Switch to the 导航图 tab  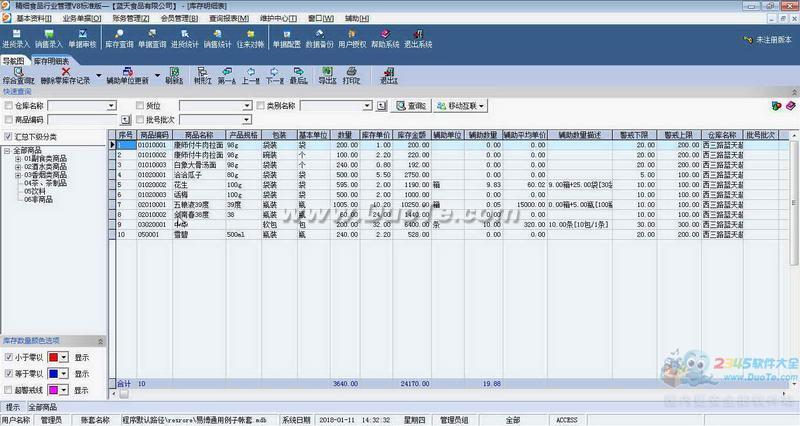tap(13, 61)
